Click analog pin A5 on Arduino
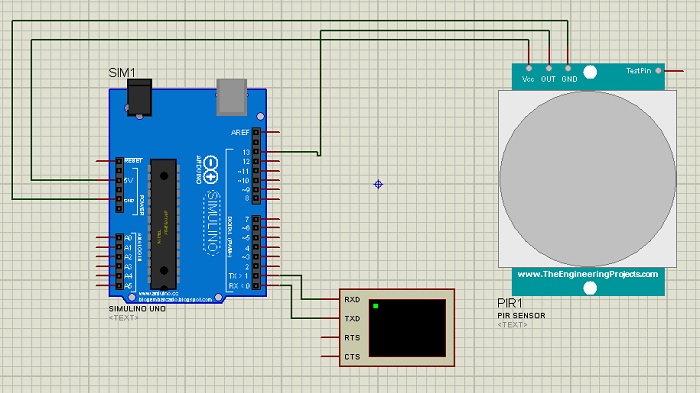Image resolution: width=700 pixels, height=393 pixels. [x=119, y=285]
